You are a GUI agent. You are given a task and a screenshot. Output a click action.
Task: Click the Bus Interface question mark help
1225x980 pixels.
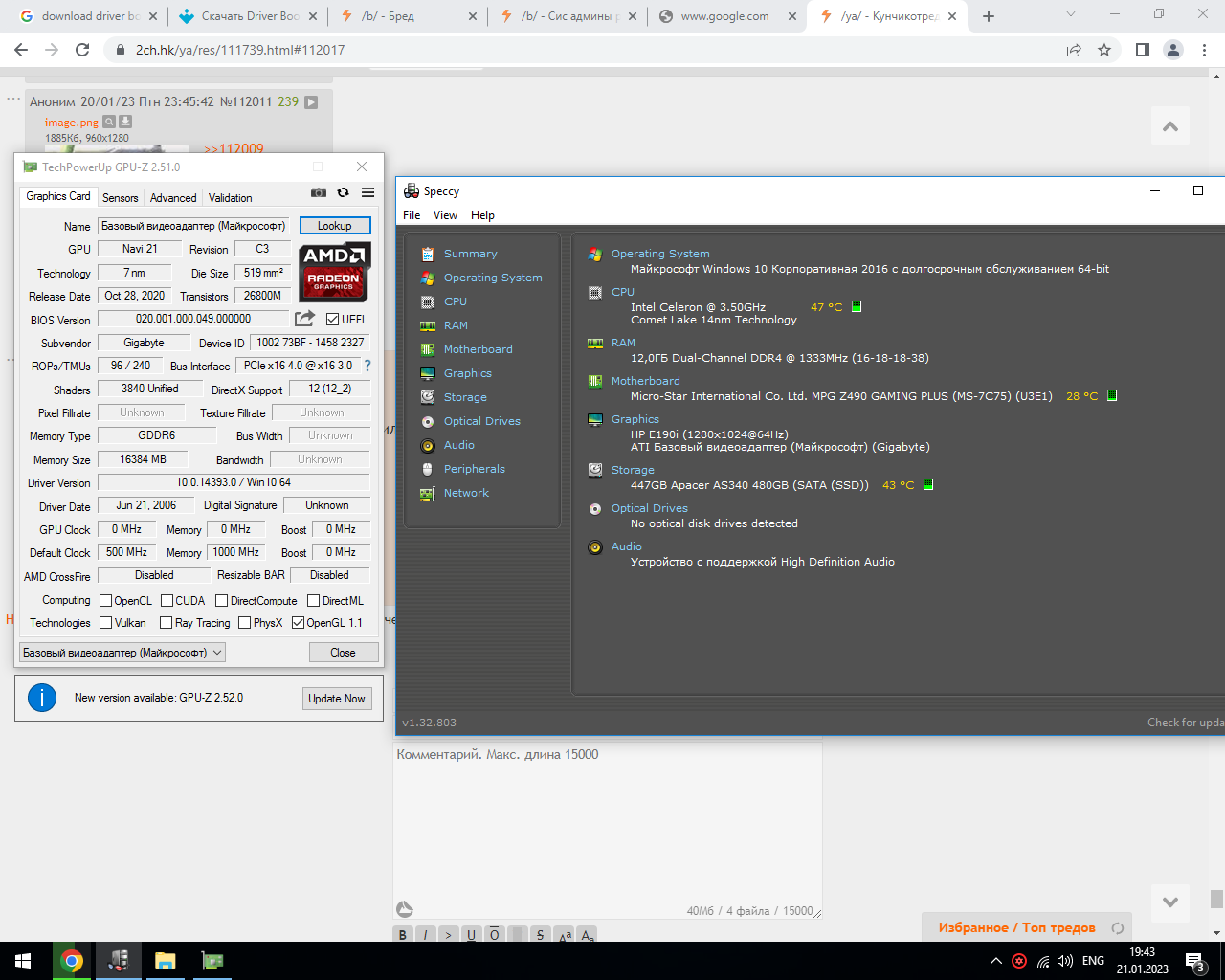(367, 366)
